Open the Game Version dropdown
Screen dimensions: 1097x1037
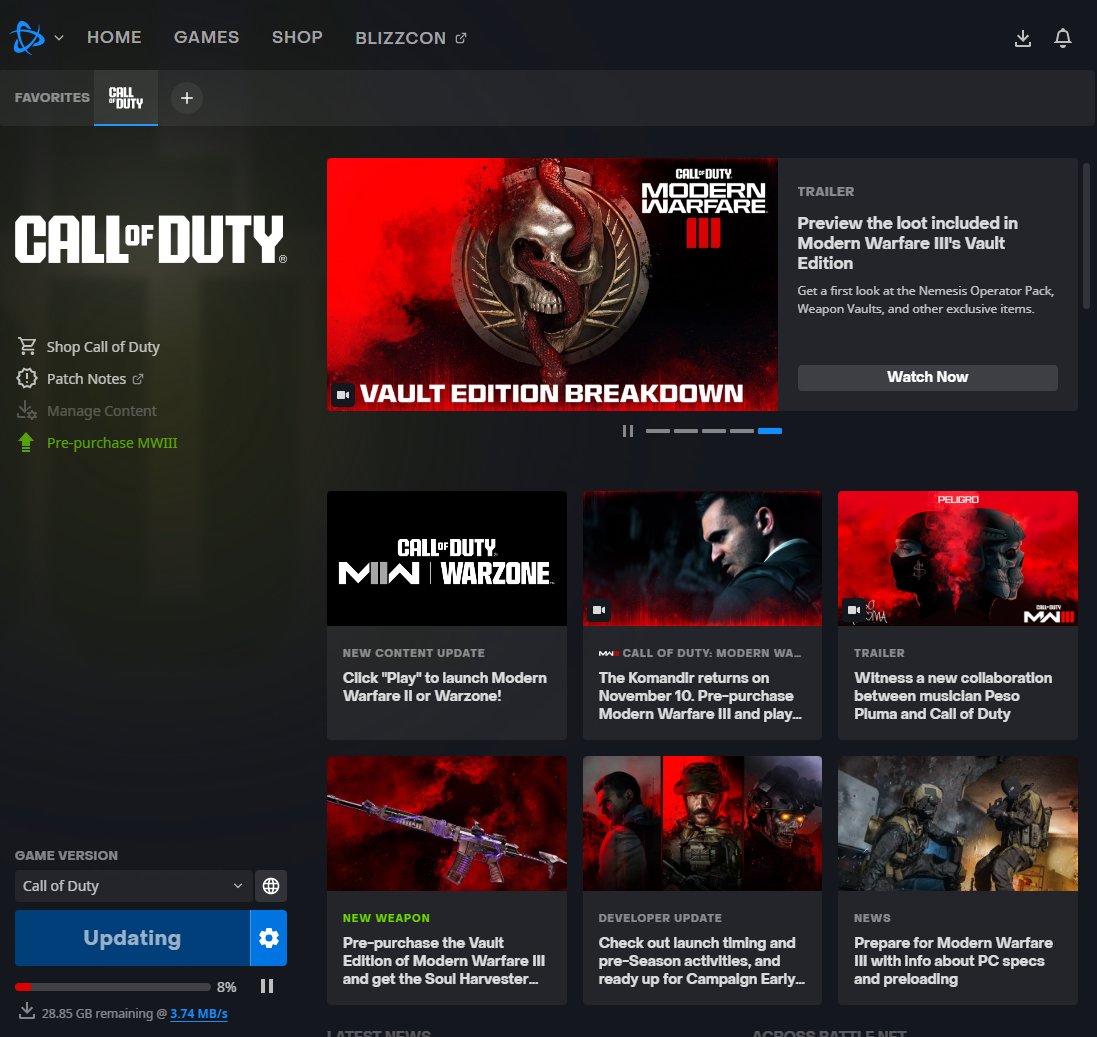[132, 885]
